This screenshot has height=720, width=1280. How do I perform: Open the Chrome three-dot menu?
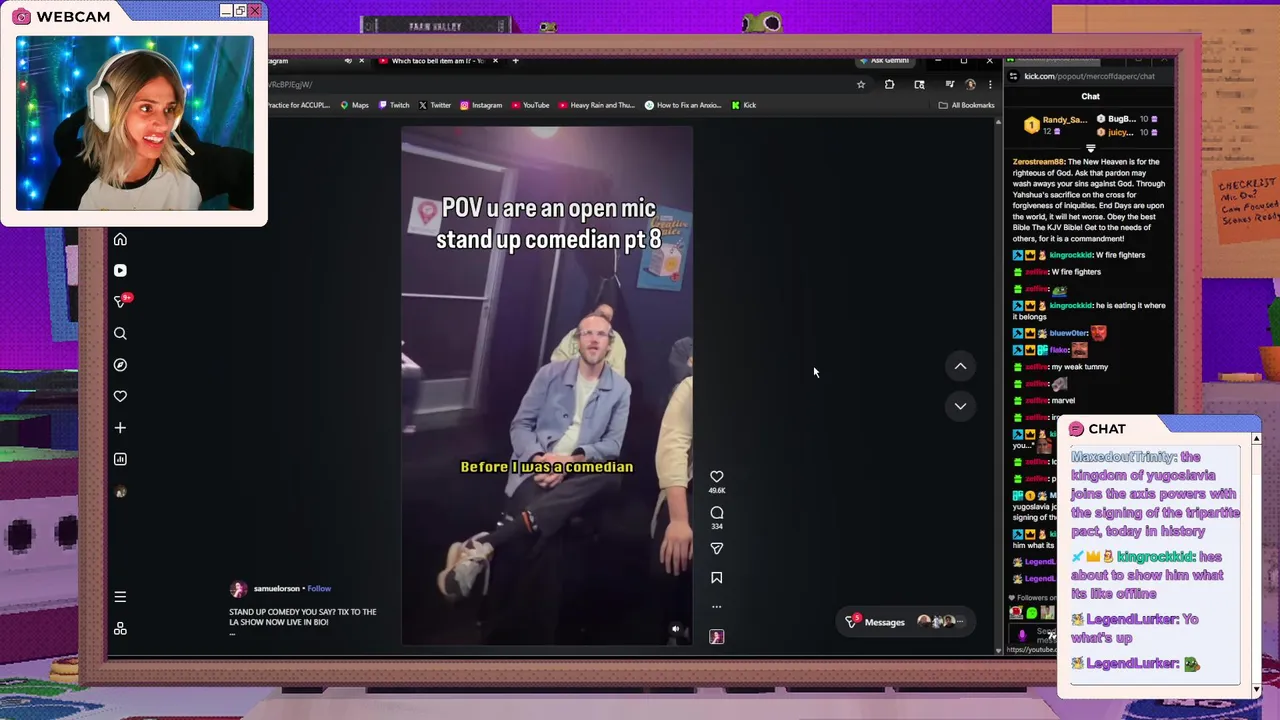pyautogui.click(x=990, y=85)
